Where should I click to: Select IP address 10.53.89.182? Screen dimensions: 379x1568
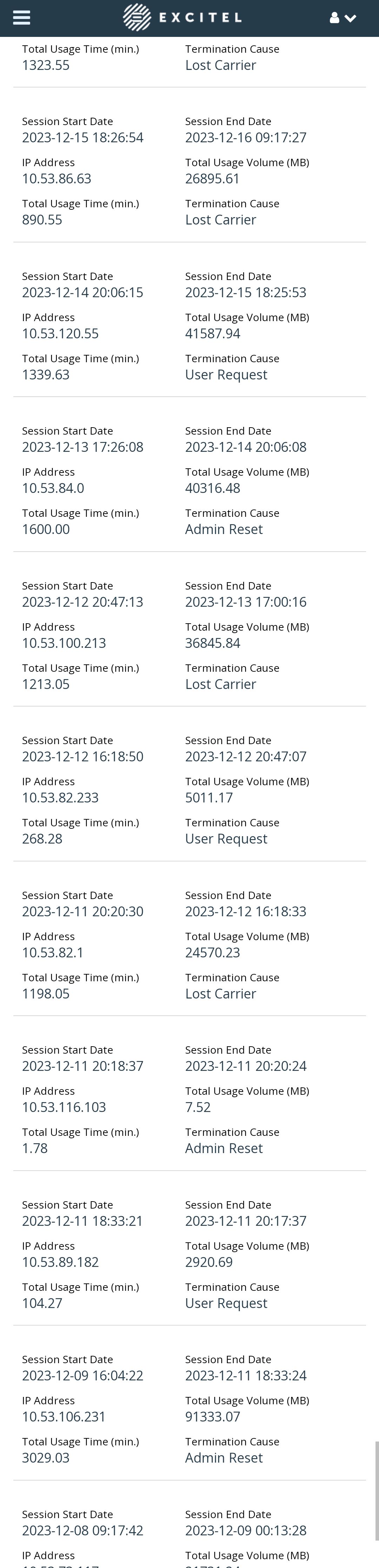click(60, 1262)
